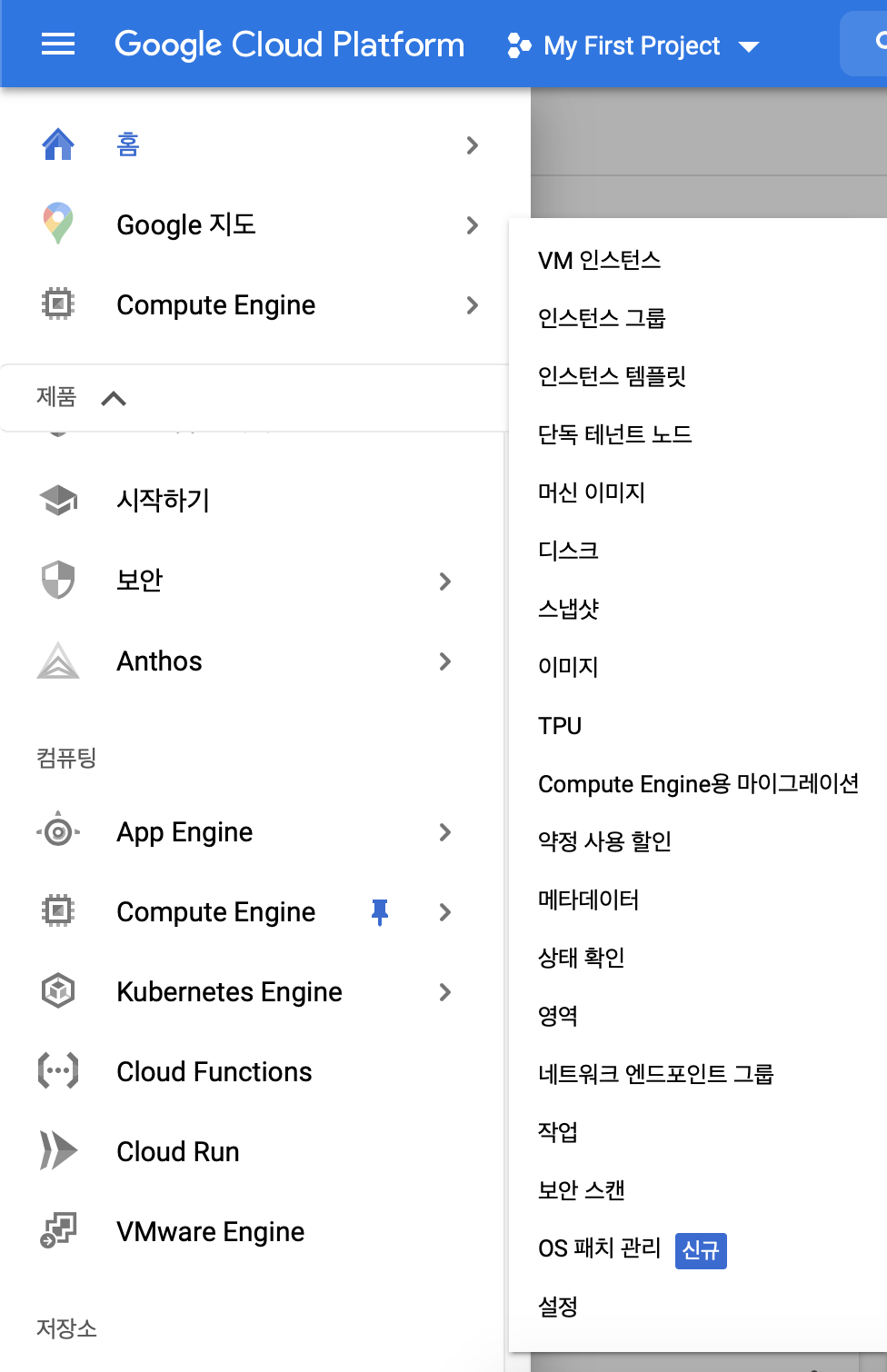The width and height of the screenshot is (887, 1372).
Task: Click the App Engine icon
Action: [58, 831]
